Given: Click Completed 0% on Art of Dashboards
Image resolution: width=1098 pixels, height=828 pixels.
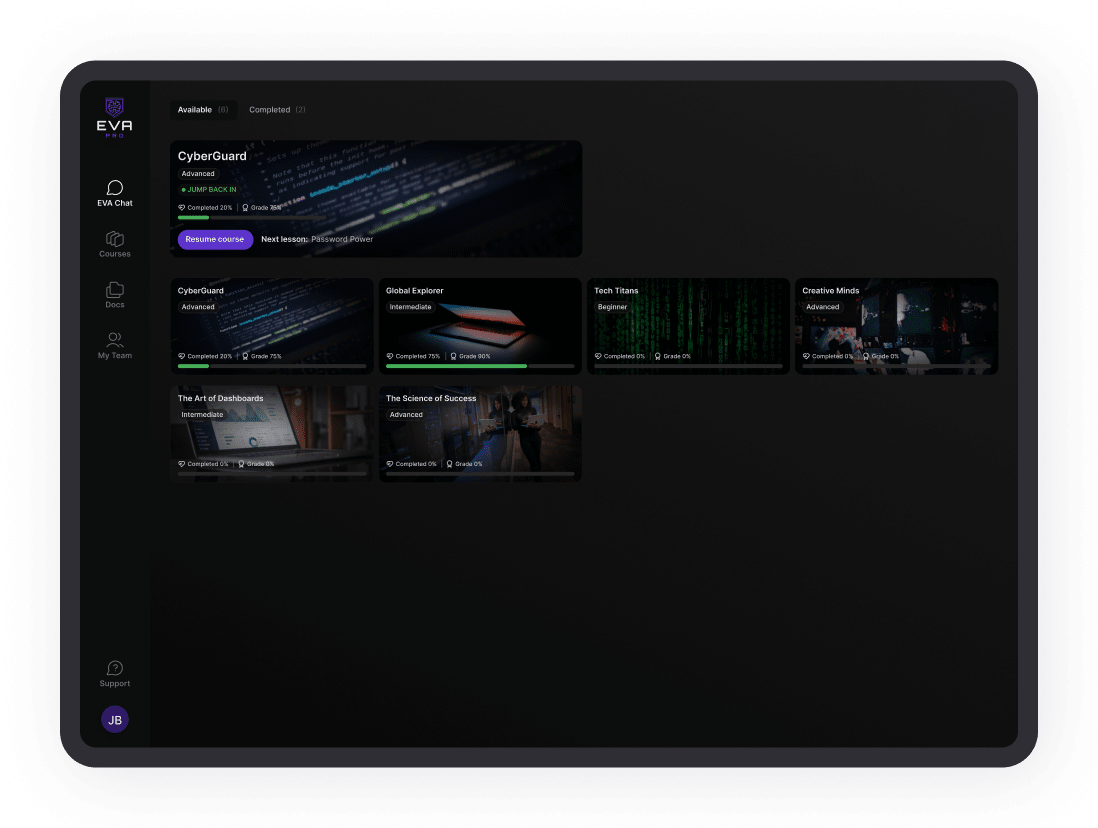Looking at the screenshot, I should (x=203, y=464).
